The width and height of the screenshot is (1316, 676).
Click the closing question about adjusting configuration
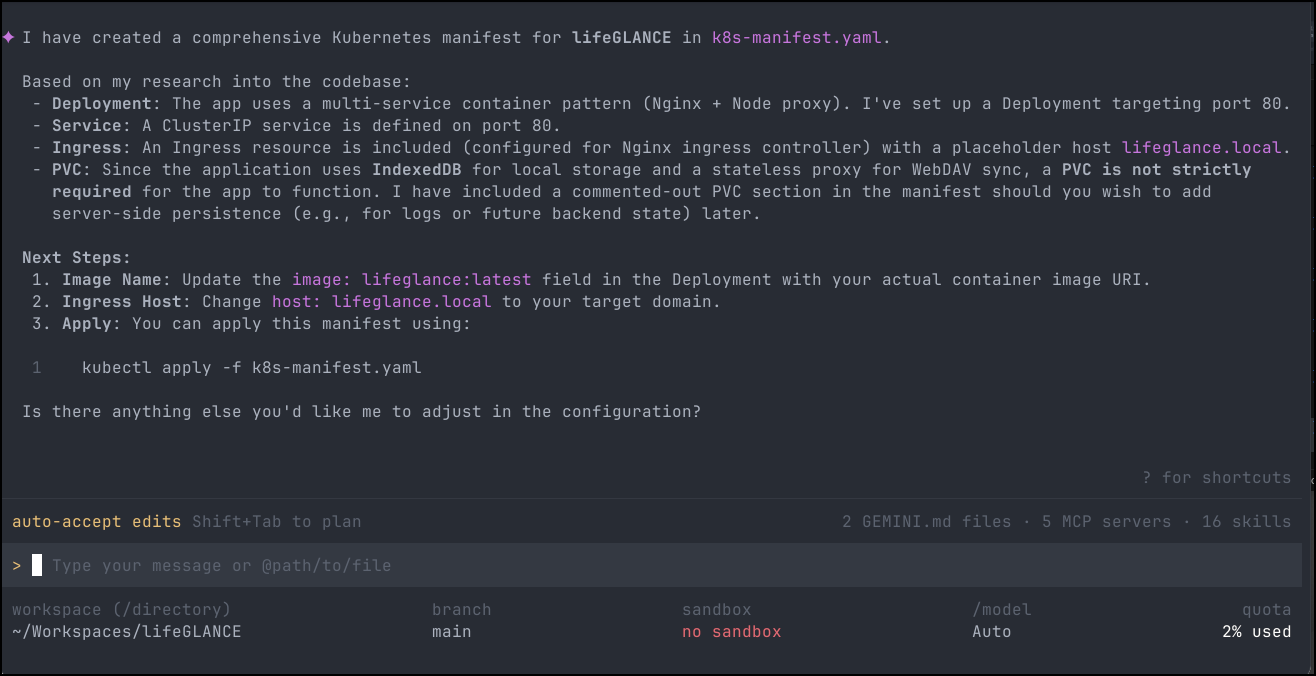click(362, 412)
